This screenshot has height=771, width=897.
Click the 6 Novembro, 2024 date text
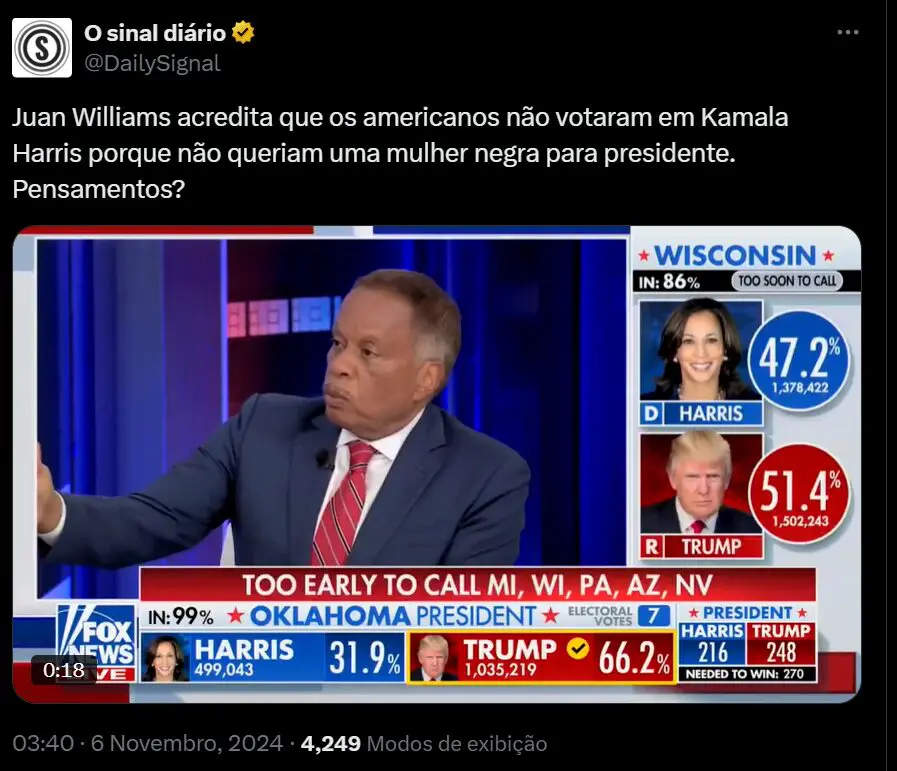click(186, 744)
